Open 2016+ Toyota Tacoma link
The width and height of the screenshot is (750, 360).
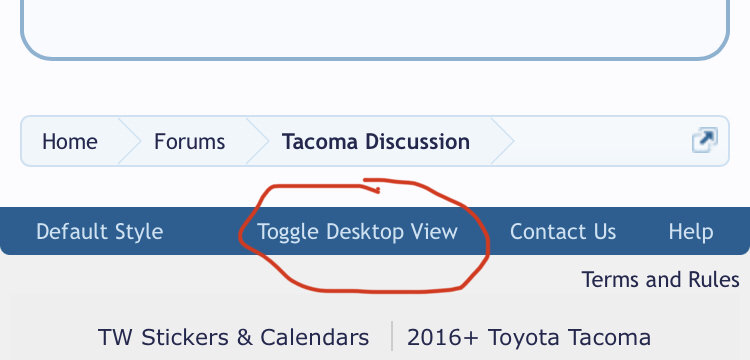click(x=529, y=338)
